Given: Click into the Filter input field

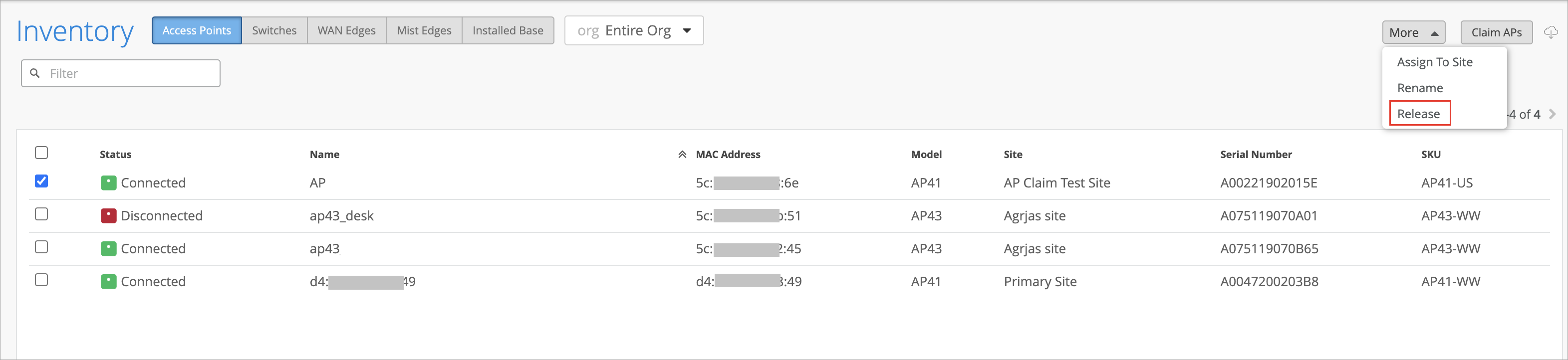Looking at the screenshot, I should click(131, 73).
